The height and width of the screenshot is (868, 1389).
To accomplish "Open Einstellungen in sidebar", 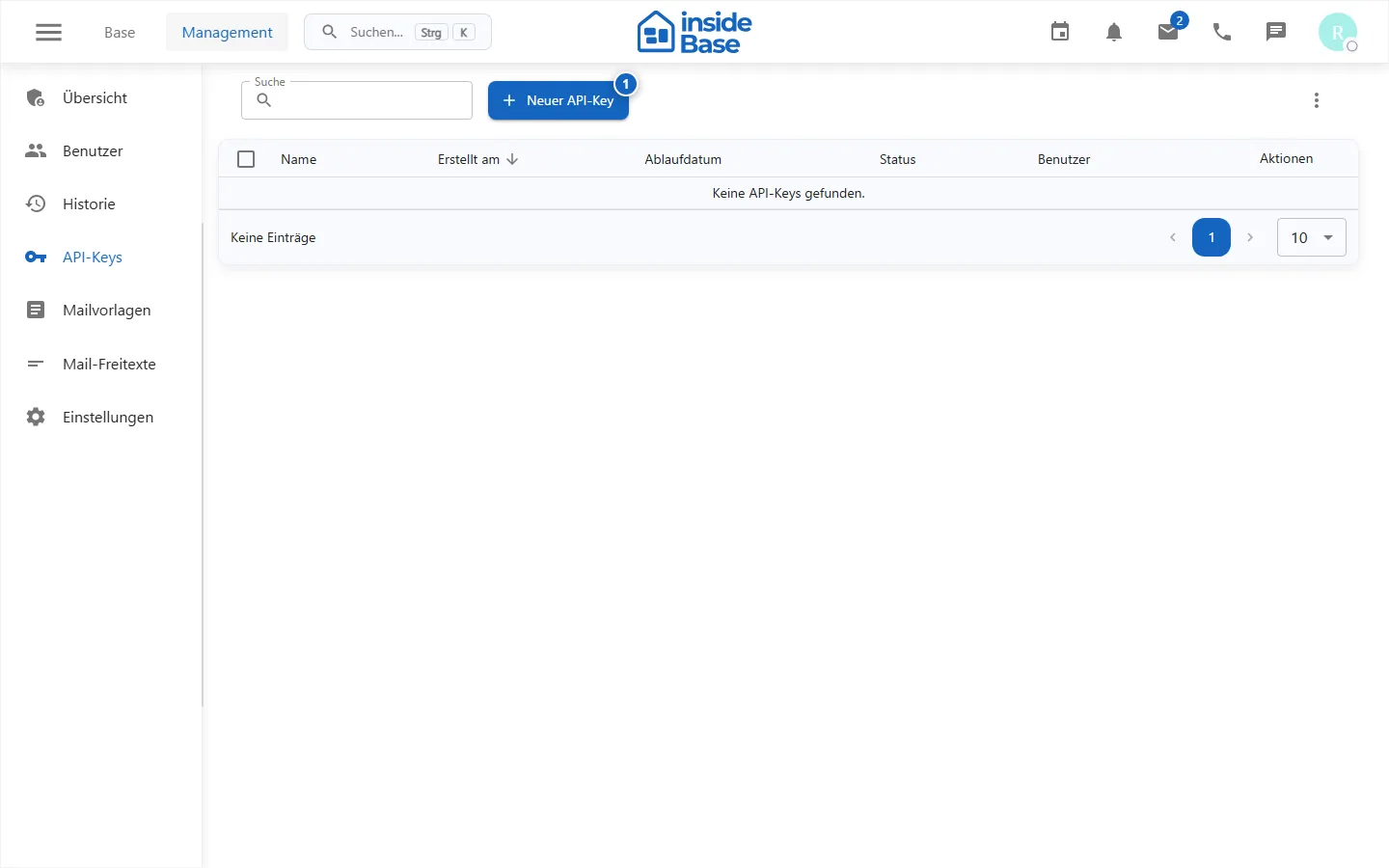I will (x=101, y=417).
